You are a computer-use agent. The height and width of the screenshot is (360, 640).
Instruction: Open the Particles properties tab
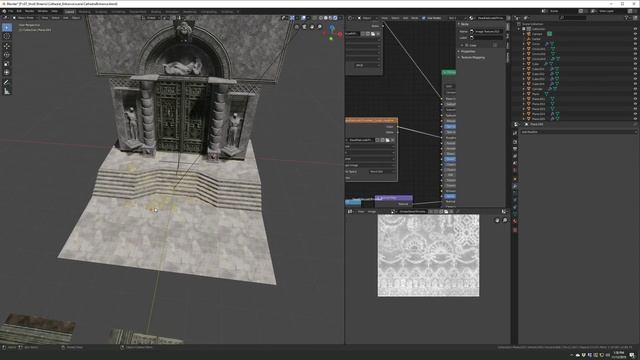click(x=515, y=193)
